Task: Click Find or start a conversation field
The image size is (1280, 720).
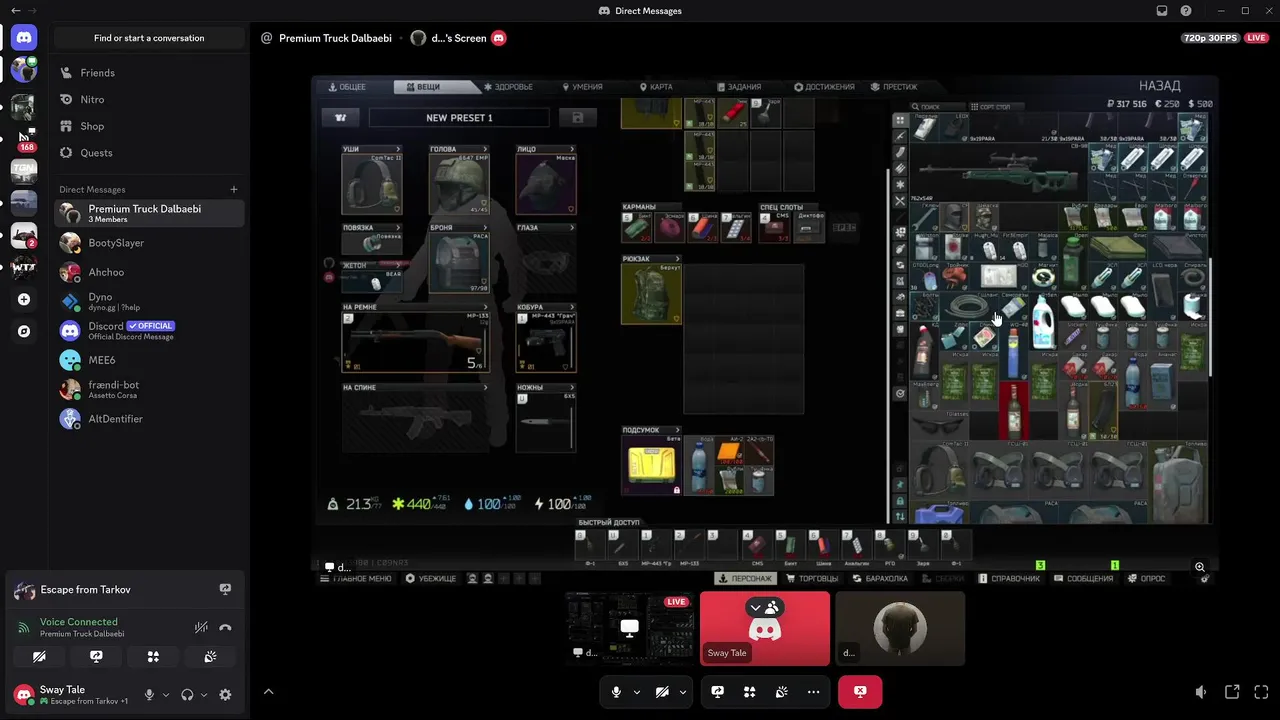Action: (149, 38)
